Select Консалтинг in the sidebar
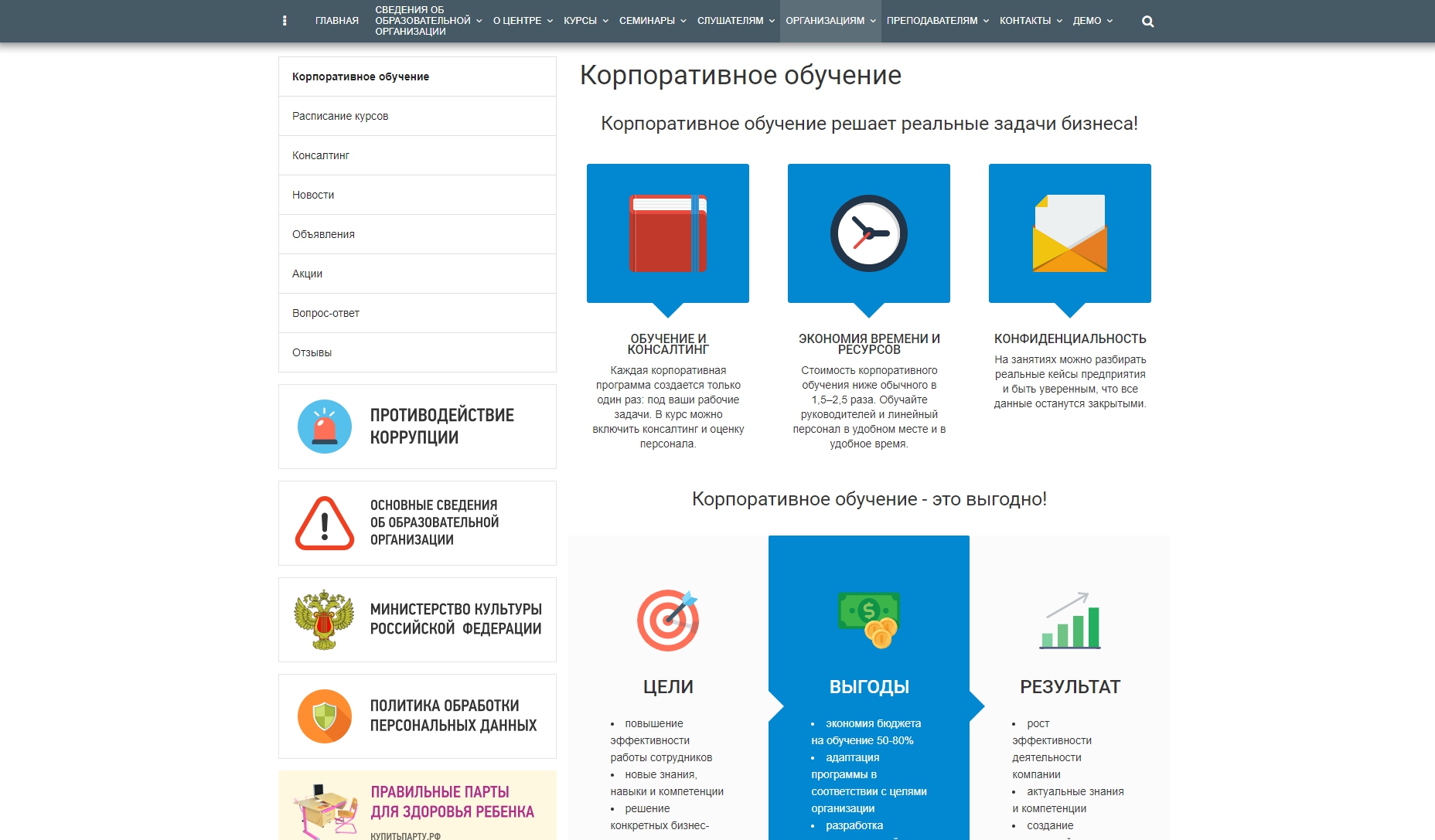1435x840 pixels. tap(321, 155)
